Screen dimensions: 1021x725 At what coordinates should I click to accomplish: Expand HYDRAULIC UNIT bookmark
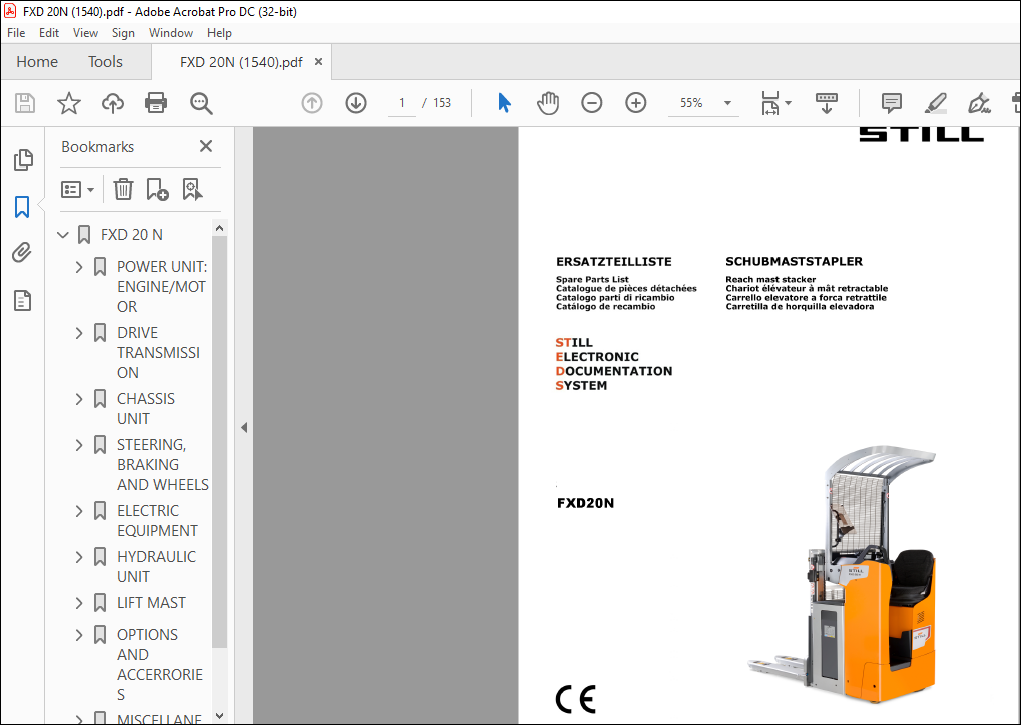click(79, 557)
